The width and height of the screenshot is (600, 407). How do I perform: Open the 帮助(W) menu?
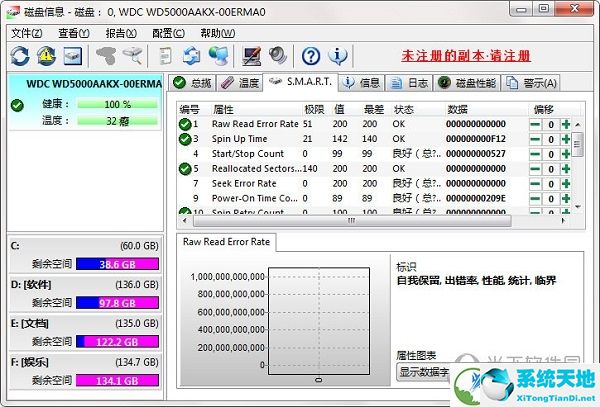(x=218, y=33)
